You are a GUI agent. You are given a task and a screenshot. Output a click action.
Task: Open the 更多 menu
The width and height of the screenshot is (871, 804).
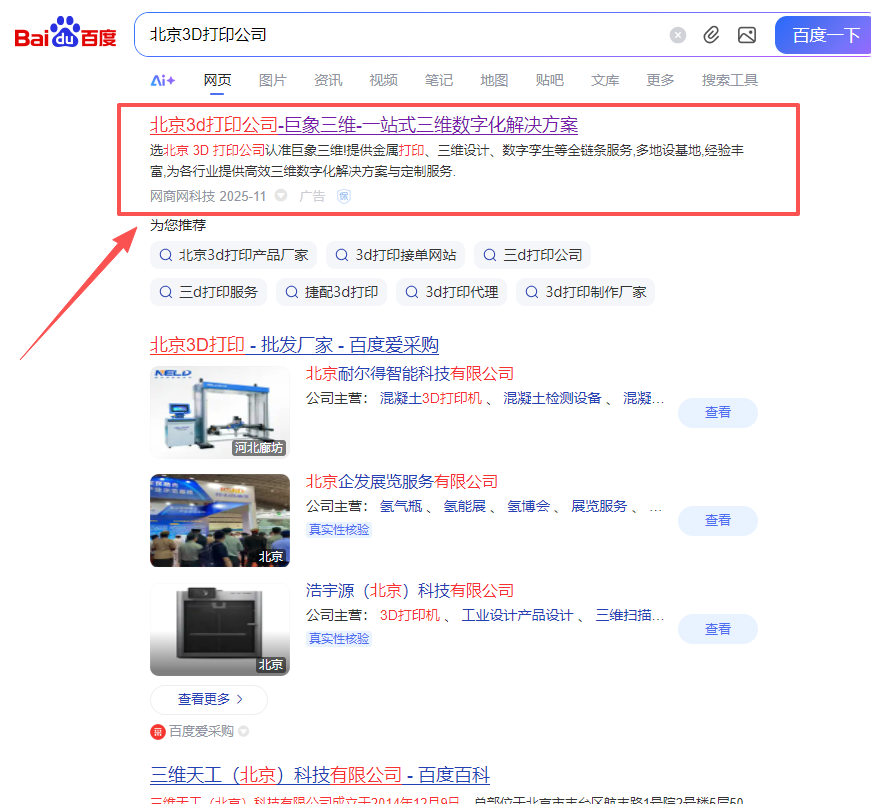[660, 80]
